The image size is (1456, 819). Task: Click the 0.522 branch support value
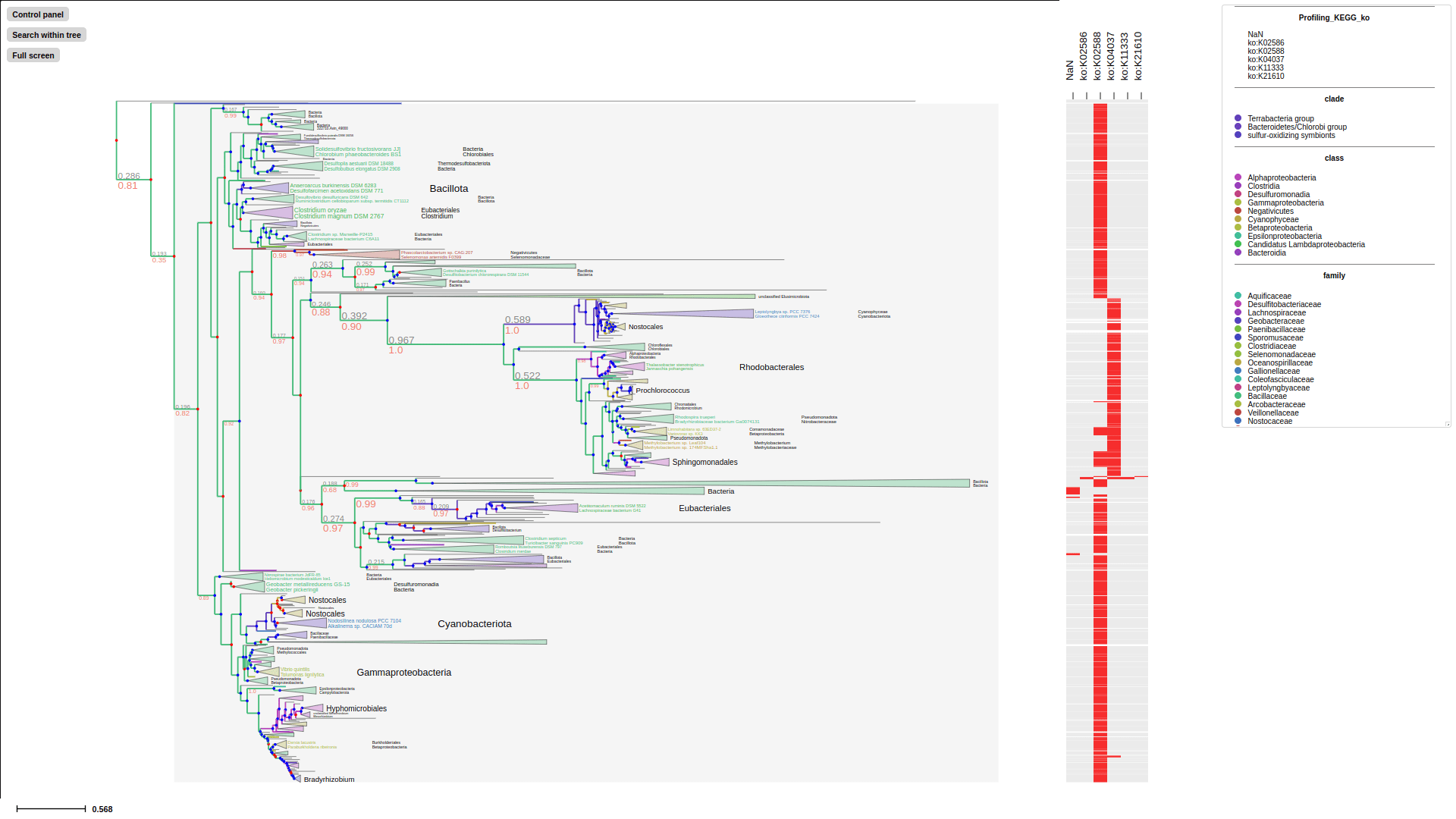[x=528, y=376]
